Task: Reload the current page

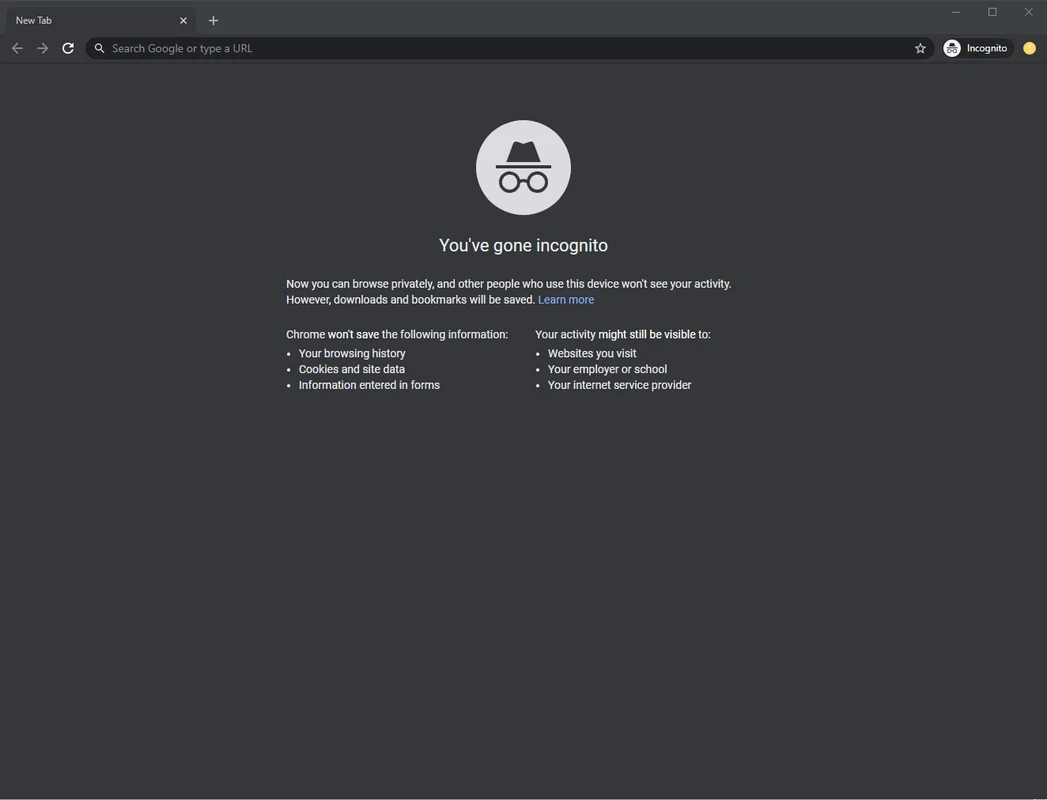Action: click(x=68, y=48)
